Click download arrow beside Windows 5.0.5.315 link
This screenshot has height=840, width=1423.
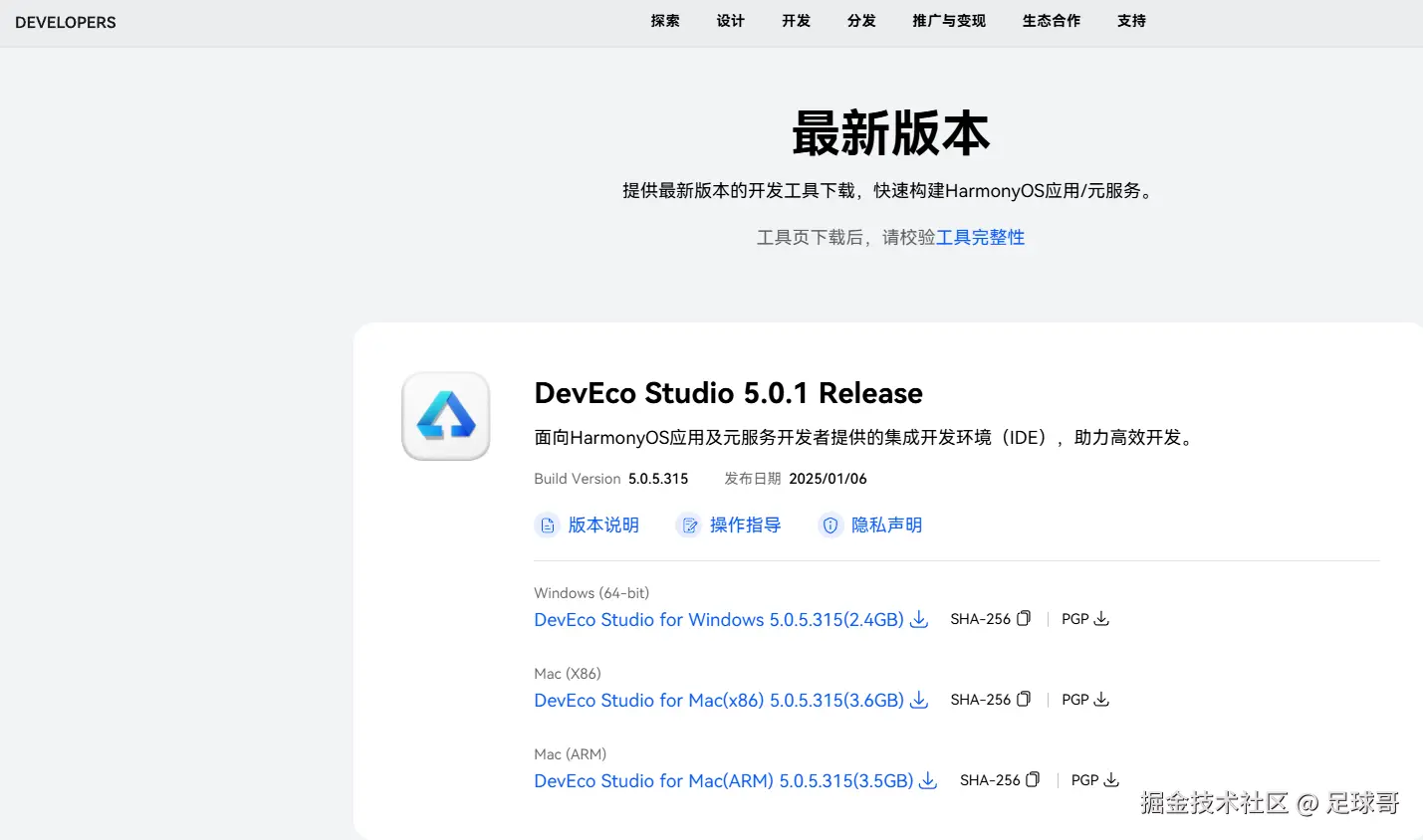919,619
